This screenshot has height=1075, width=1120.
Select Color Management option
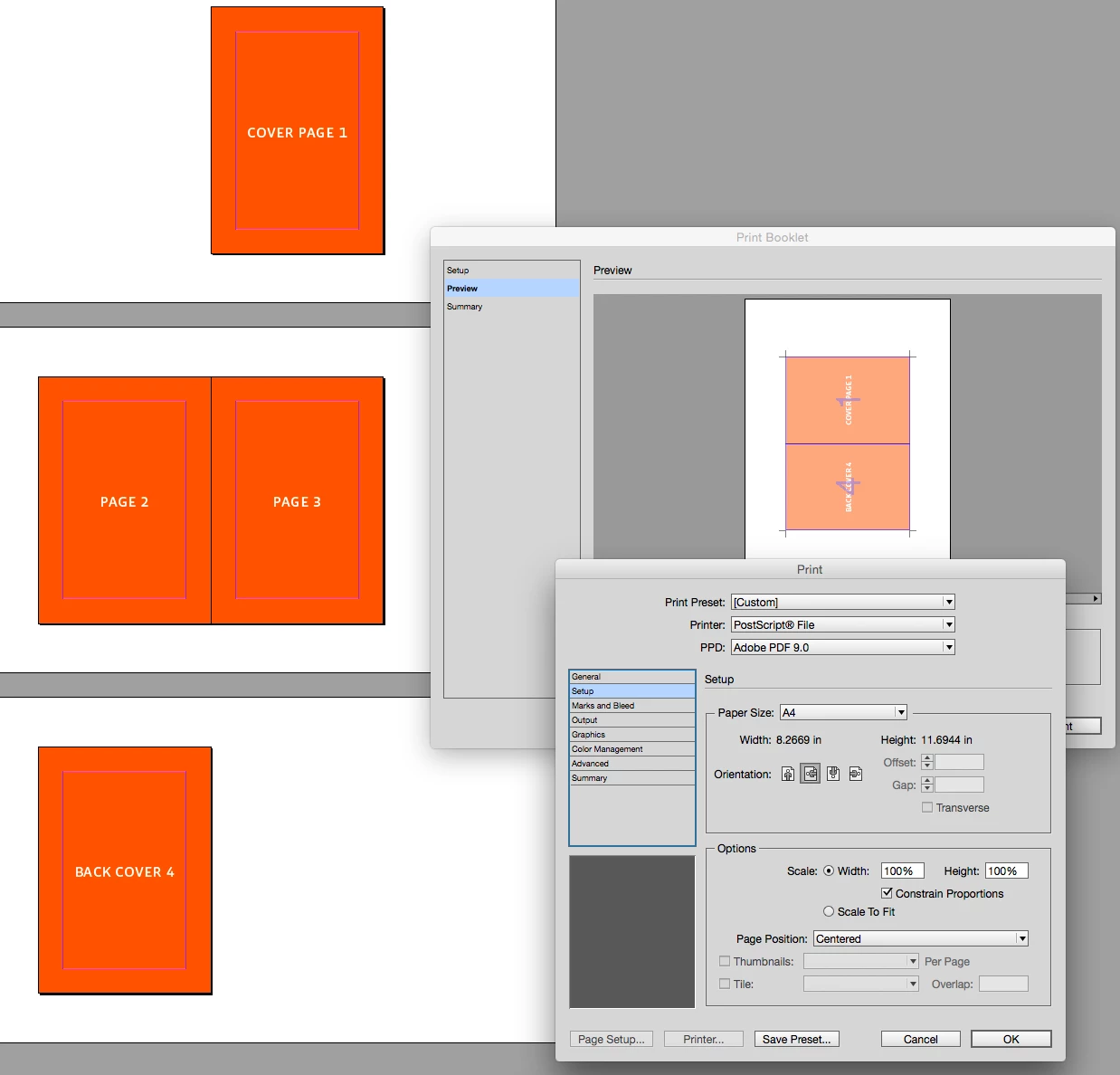(632, 749)
